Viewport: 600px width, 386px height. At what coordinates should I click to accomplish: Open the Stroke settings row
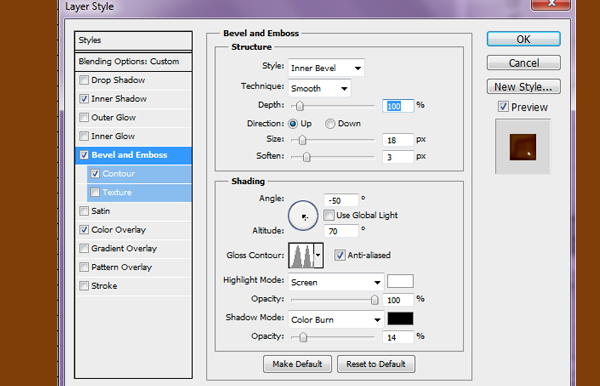point(133,286)
